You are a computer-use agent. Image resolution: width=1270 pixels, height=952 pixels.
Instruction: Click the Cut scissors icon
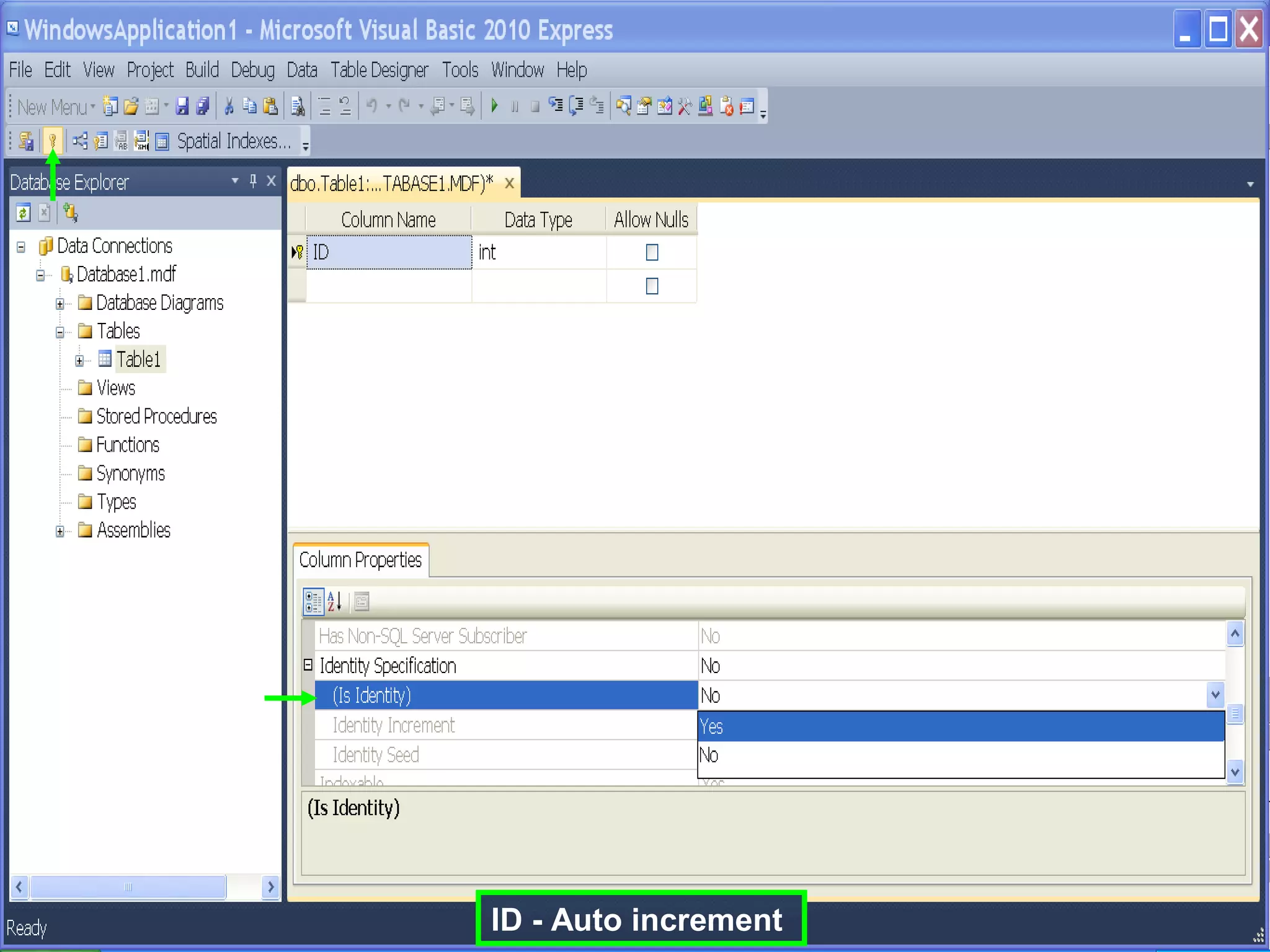pyautogui.click(x=229, y=106)
